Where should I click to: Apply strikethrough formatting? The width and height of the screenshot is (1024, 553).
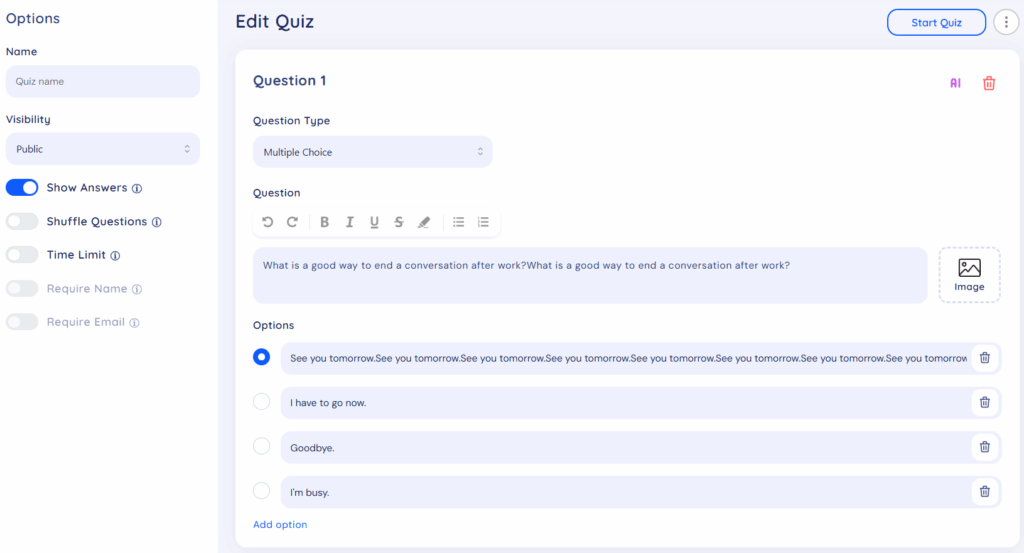tap(398, 222)
